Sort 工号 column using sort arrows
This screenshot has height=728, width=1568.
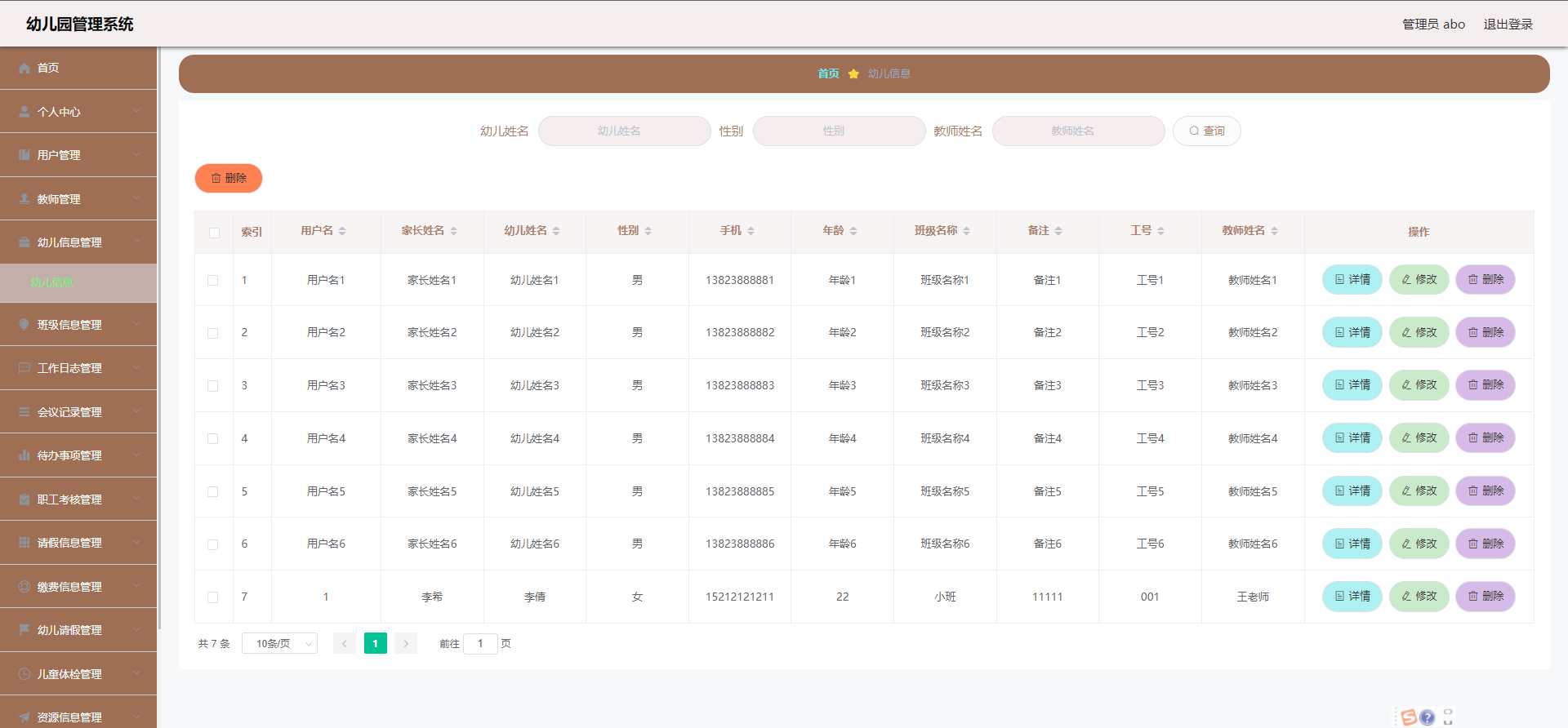tap(1160, 231)
